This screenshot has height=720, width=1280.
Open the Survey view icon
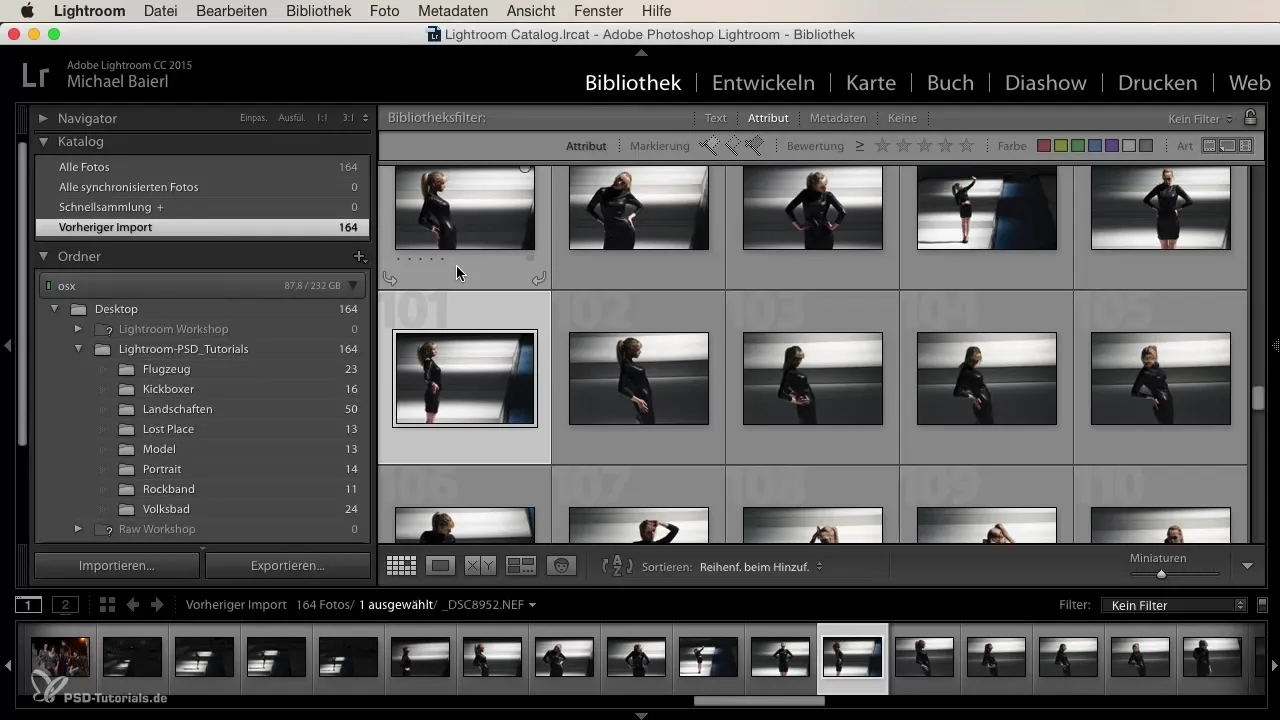(521, 566)
